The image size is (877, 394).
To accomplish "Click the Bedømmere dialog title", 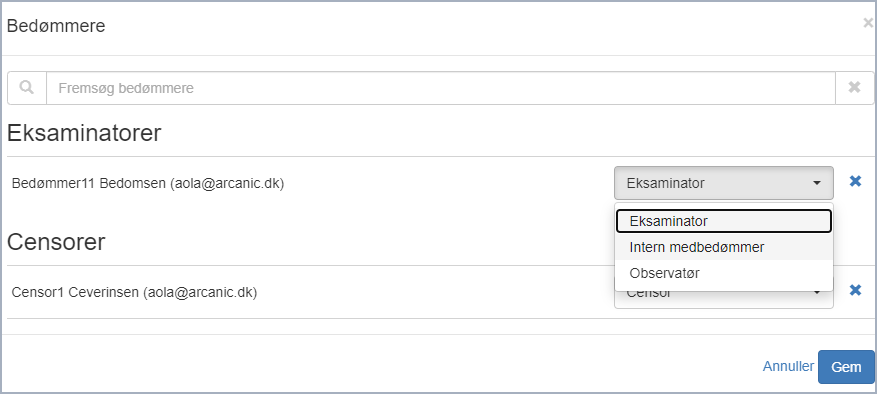I will (56, 25).
